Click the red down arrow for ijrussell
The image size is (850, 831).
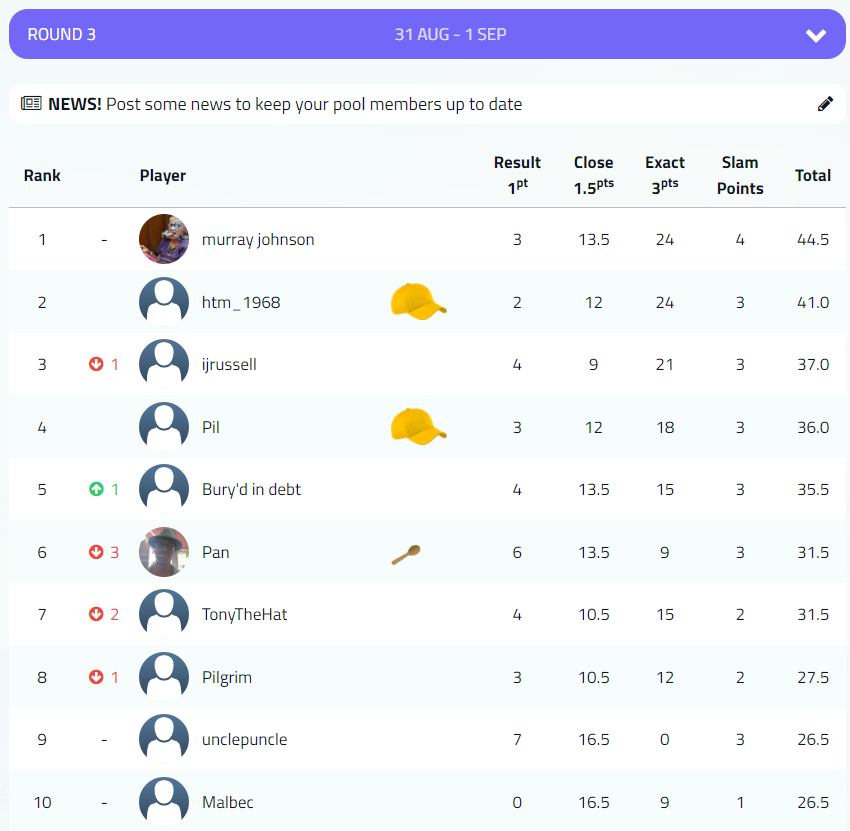pos(96,365)
